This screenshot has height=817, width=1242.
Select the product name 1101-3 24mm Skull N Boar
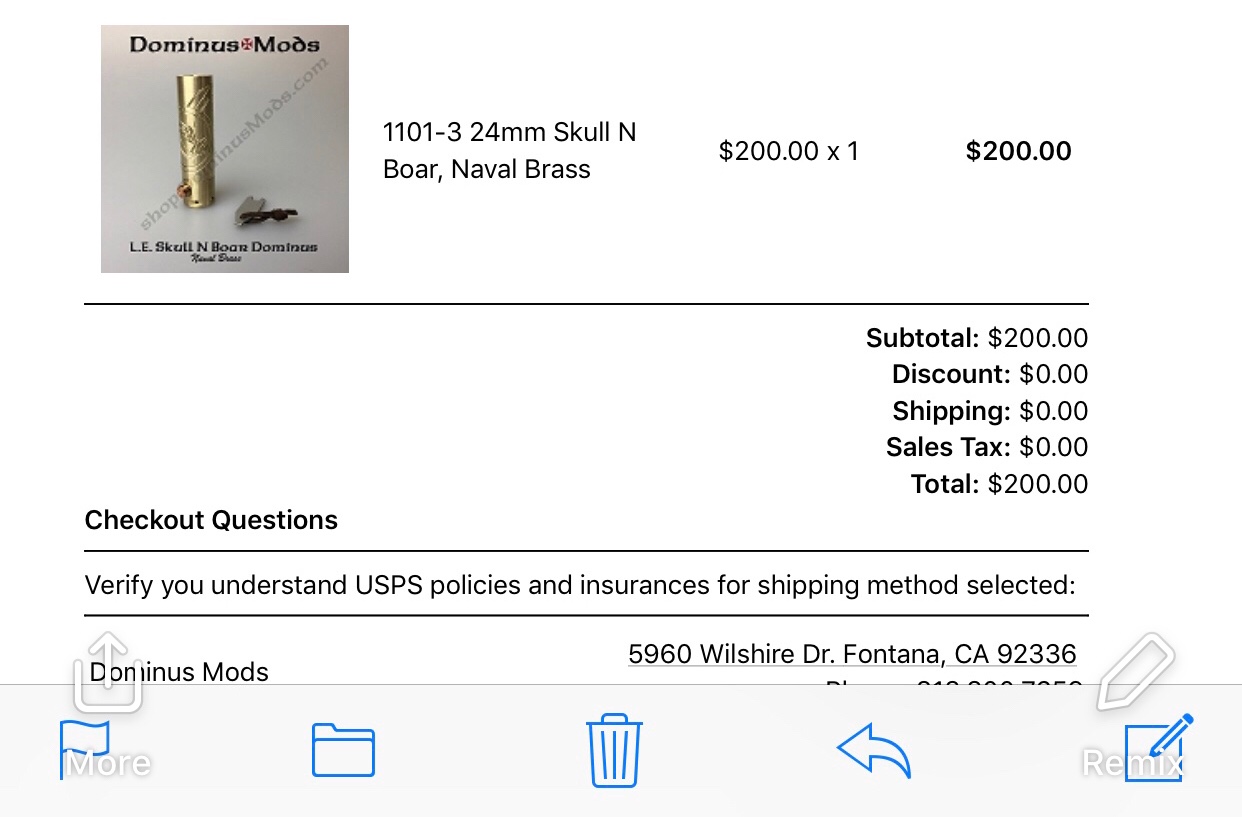(x=509, y=151)
